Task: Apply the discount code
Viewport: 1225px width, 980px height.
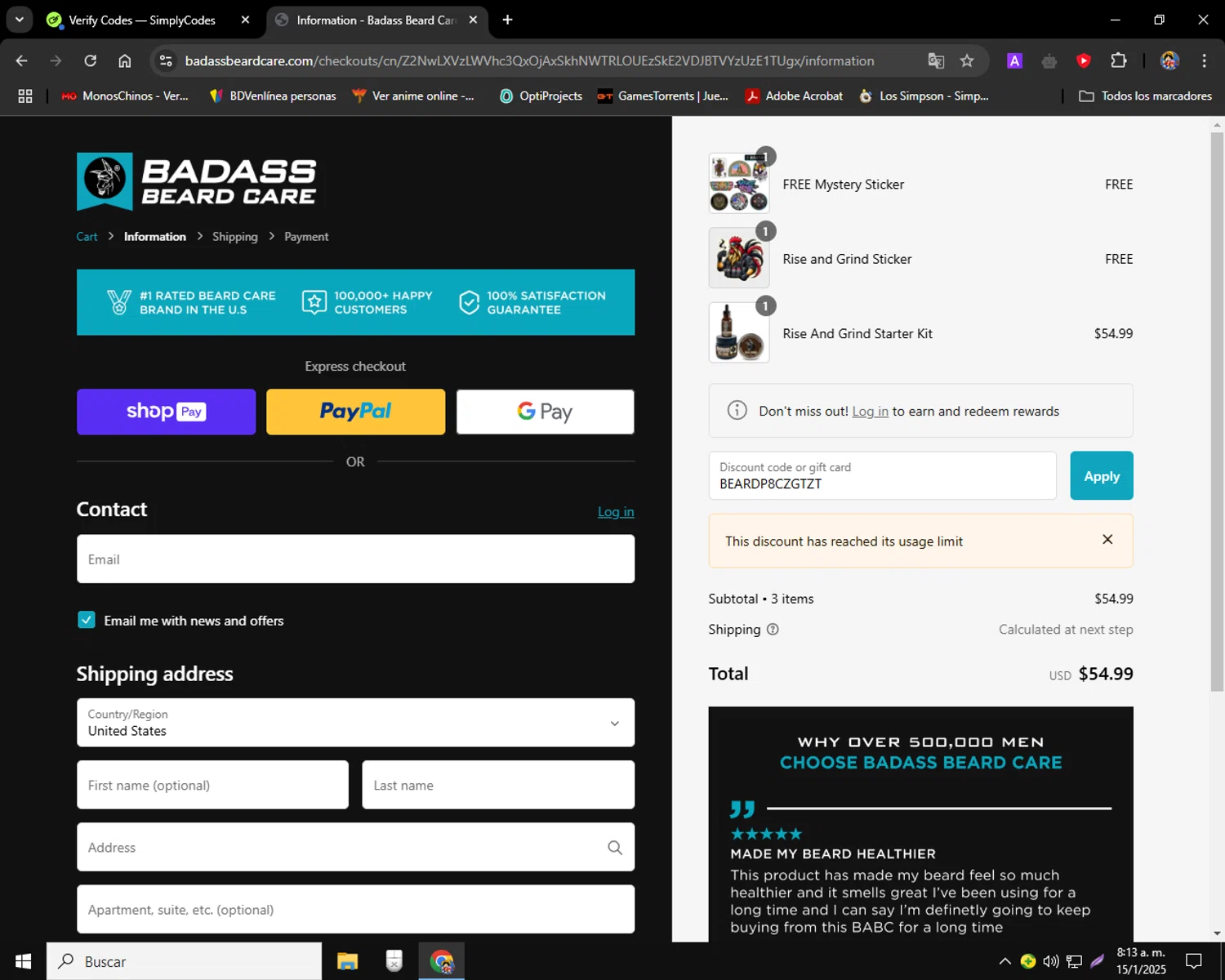Action: (x=1102, y=475)
